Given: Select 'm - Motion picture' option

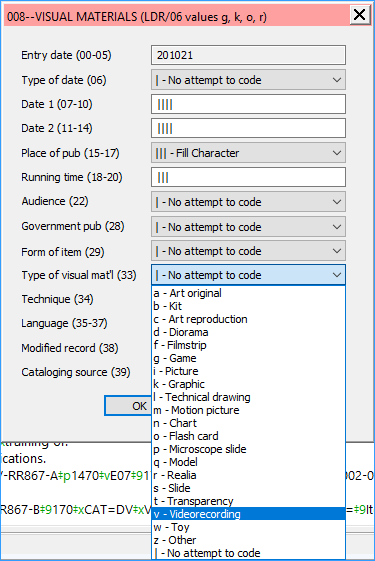Looking at the screenshot, I should tap(248, 410).
